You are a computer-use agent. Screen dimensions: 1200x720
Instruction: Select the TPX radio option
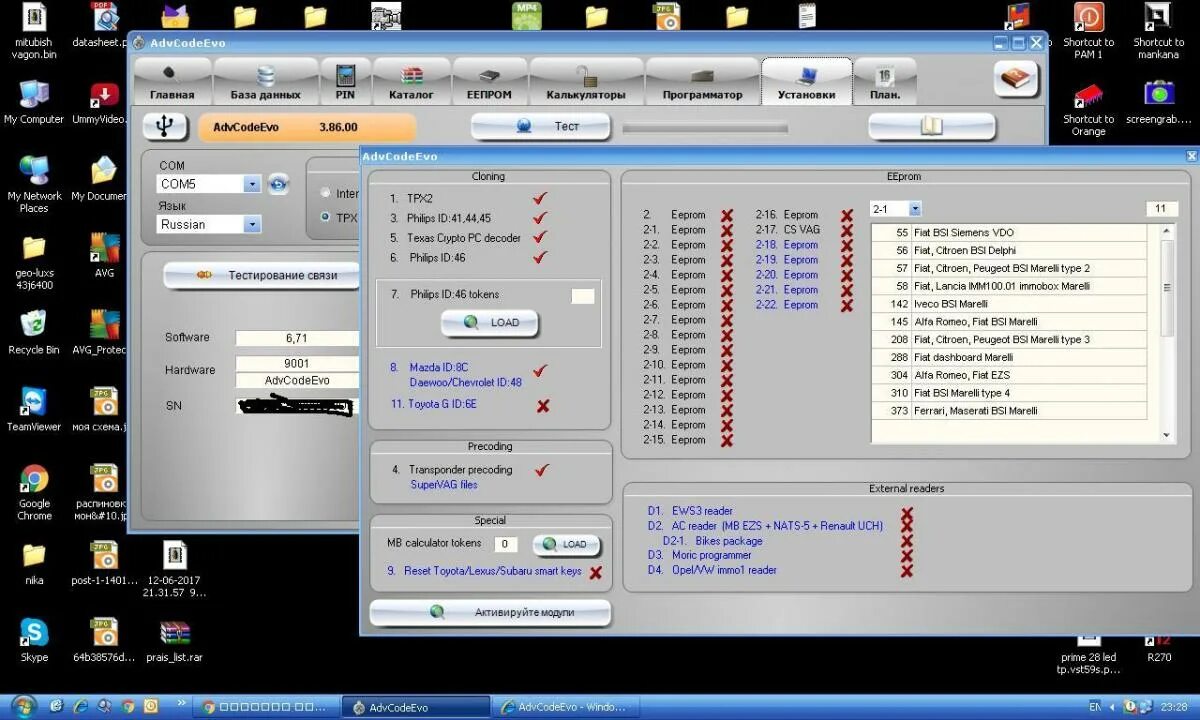326,217
